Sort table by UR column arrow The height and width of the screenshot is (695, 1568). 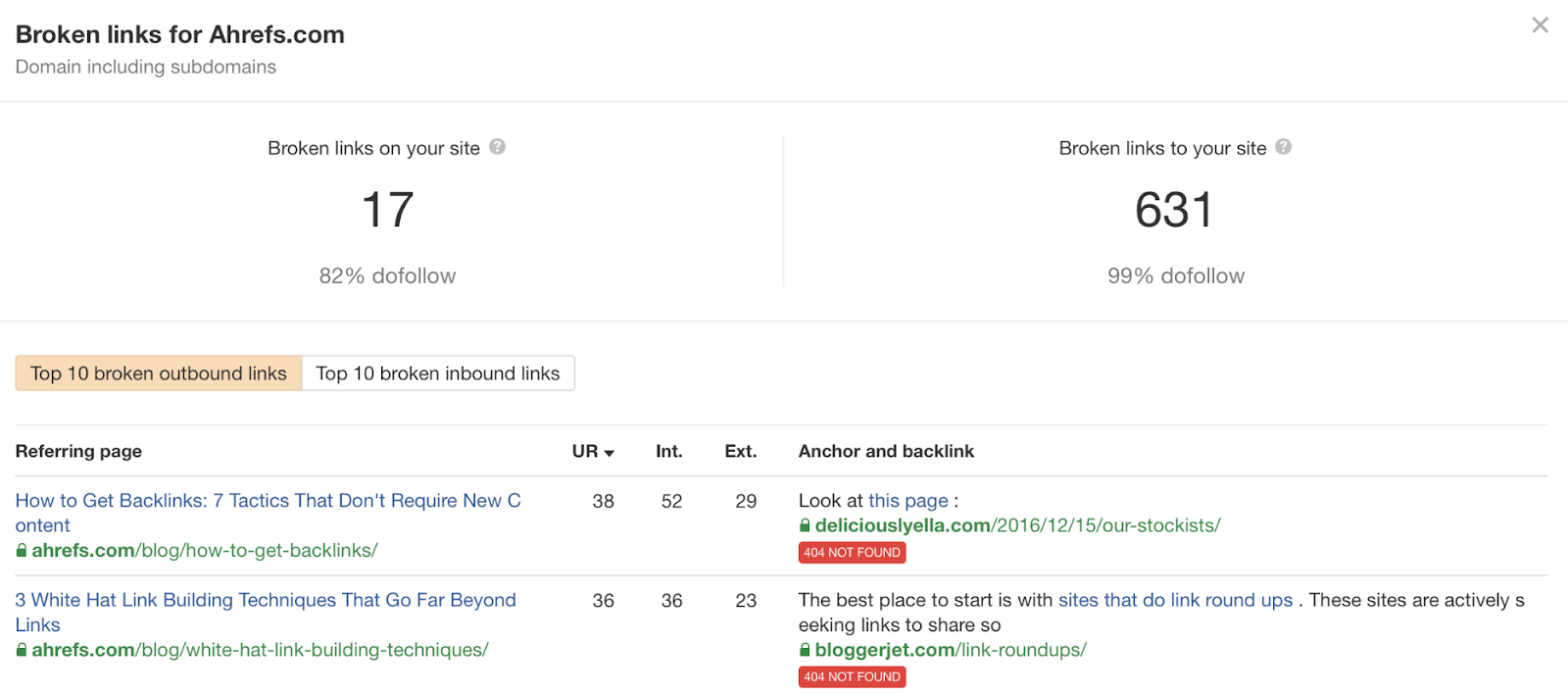point(609,453)
